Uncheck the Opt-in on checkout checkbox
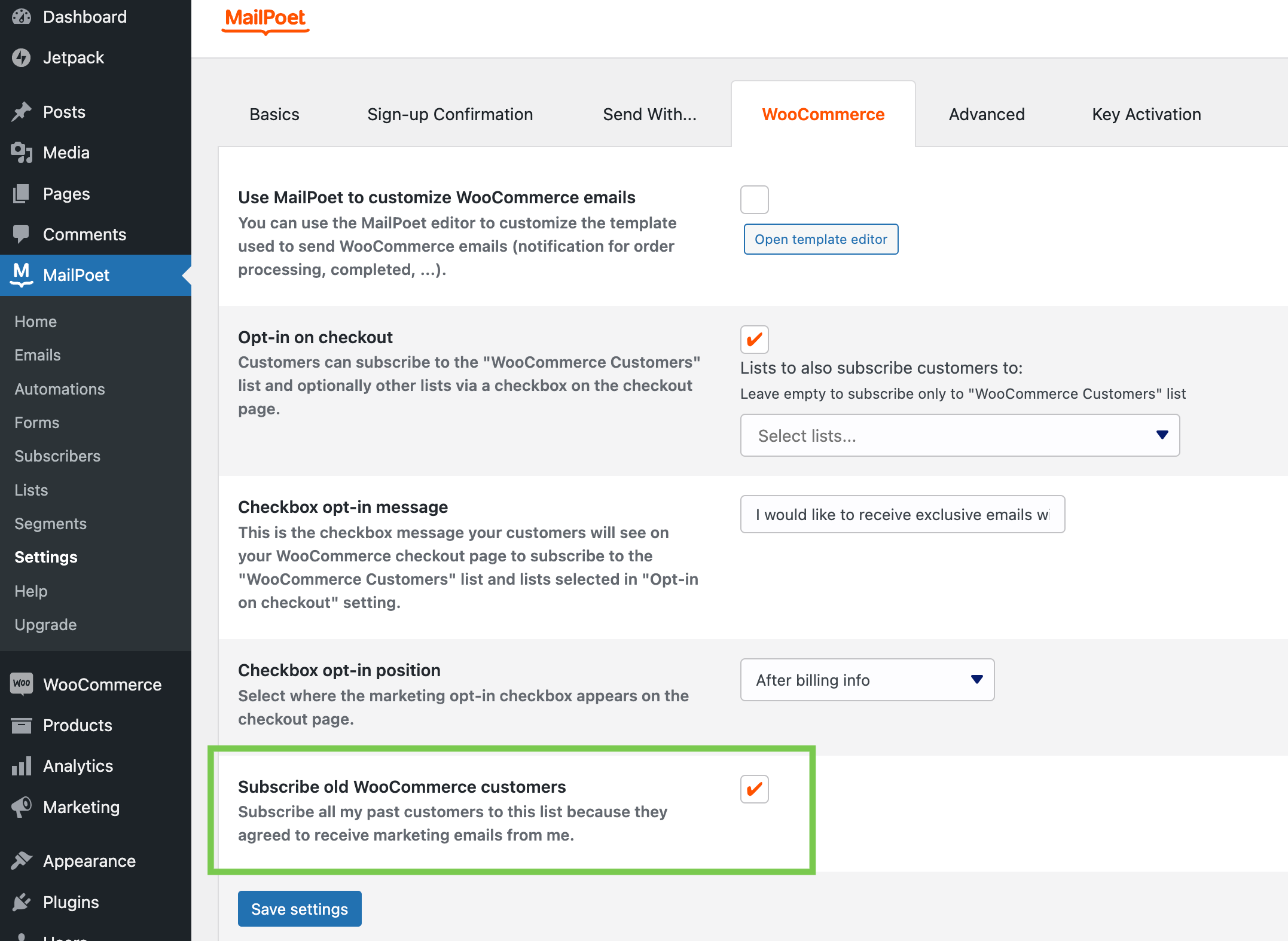Image resolution: width=1288 pixels, height=941 pixels. click(754, 340)
